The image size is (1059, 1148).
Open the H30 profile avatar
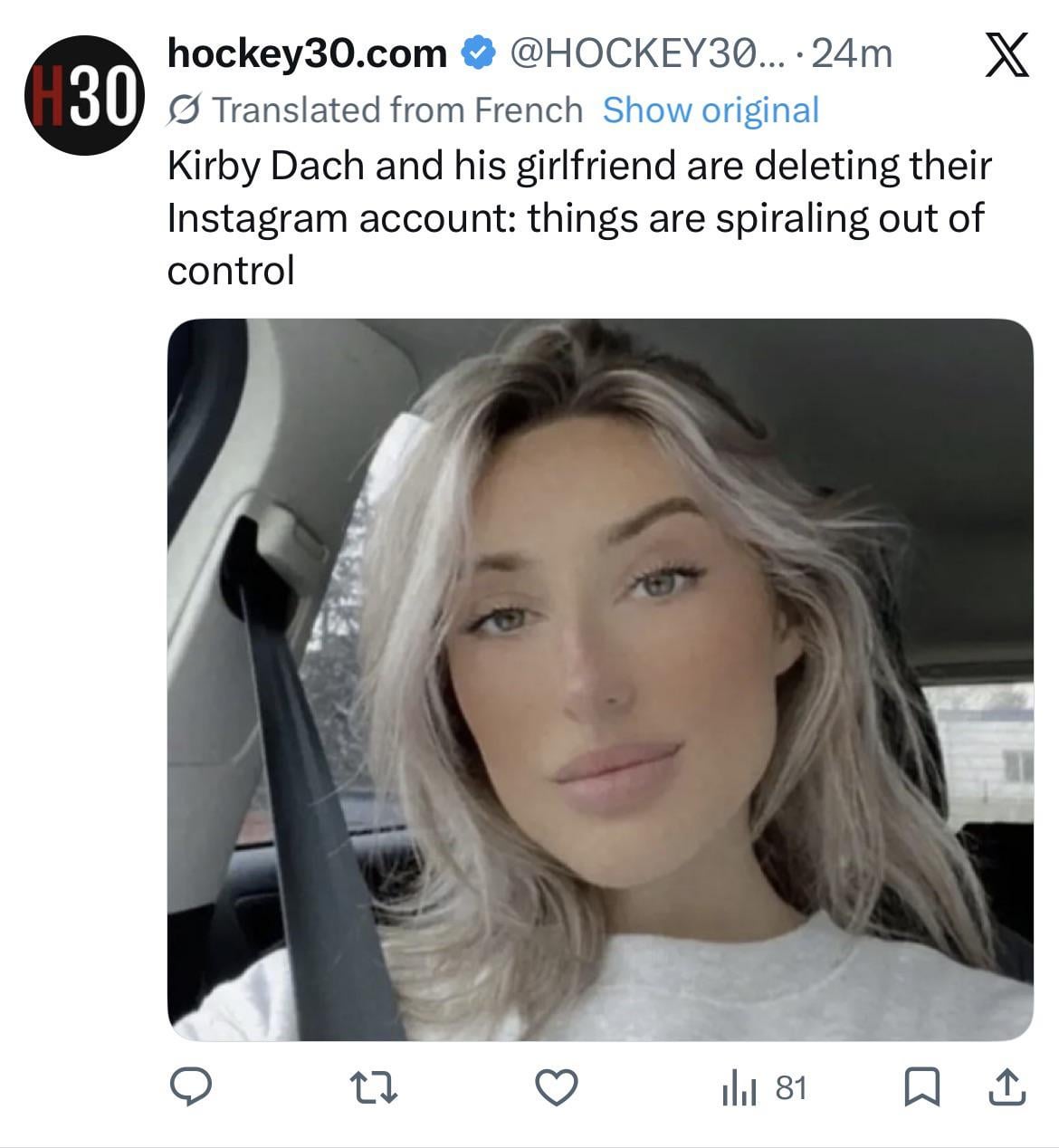coord(84,95)
